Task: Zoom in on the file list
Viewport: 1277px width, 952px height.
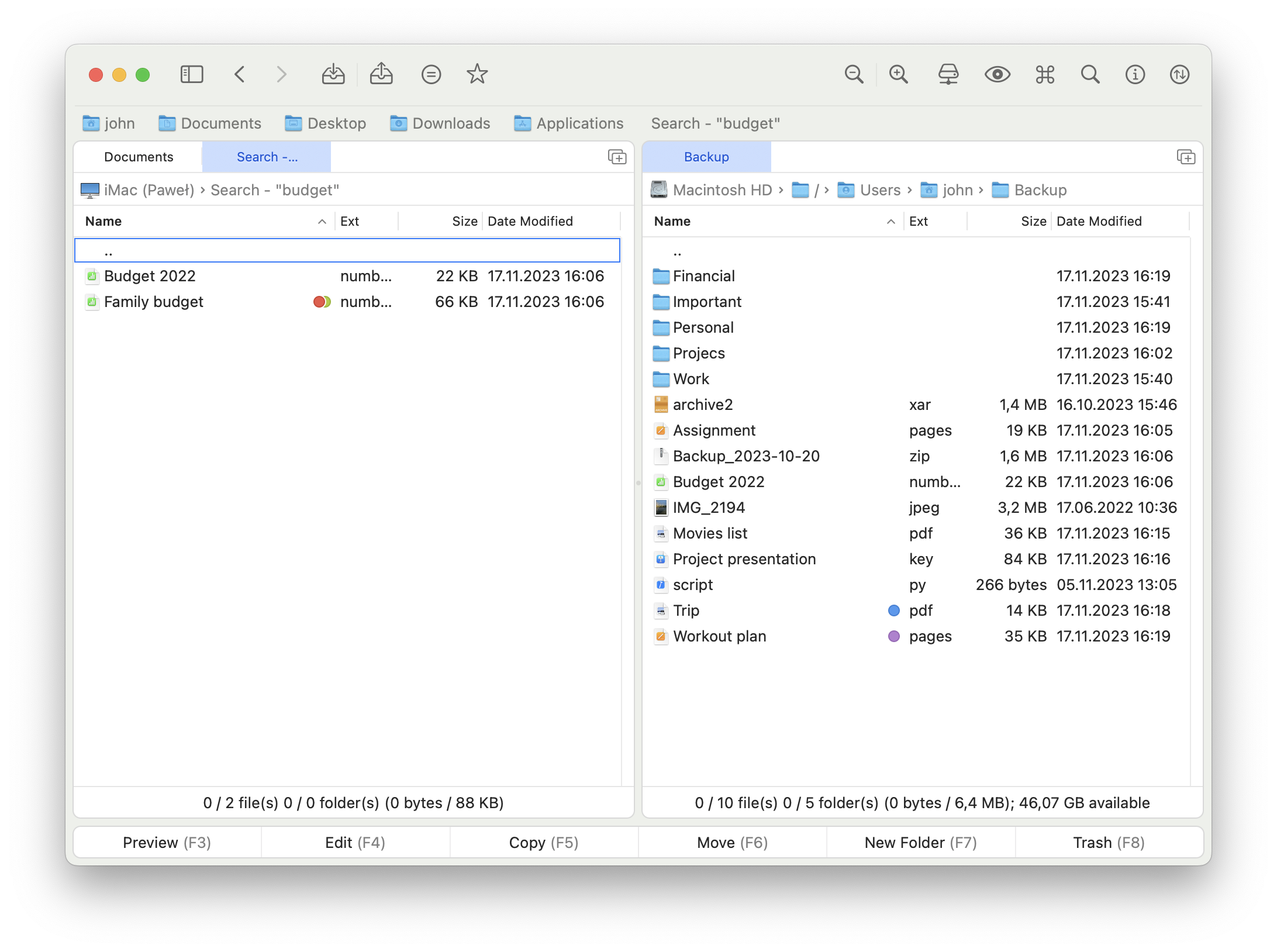Action: 899,74
